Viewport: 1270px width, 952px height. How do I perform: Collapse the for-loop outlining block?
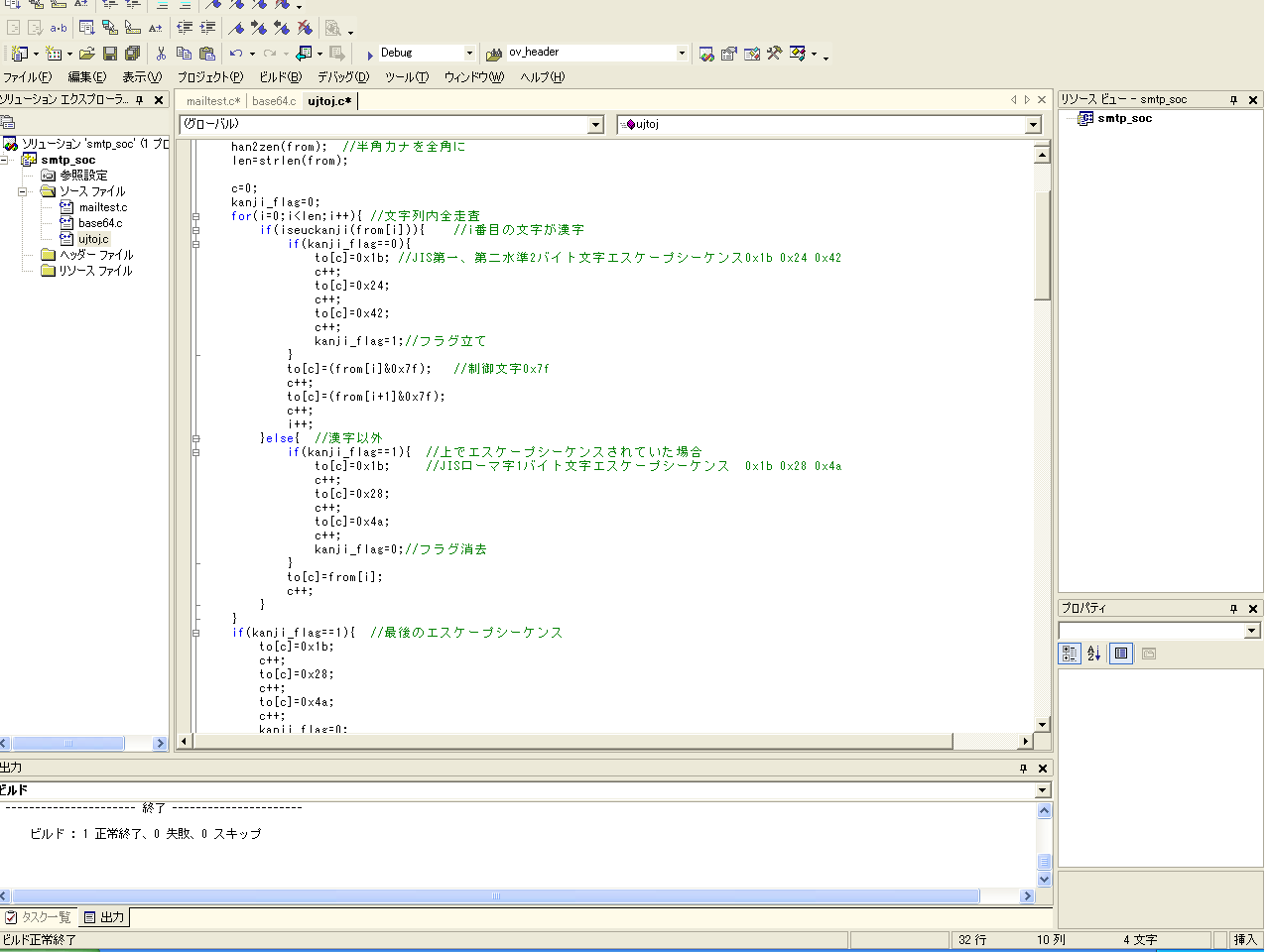pos(196,216)
